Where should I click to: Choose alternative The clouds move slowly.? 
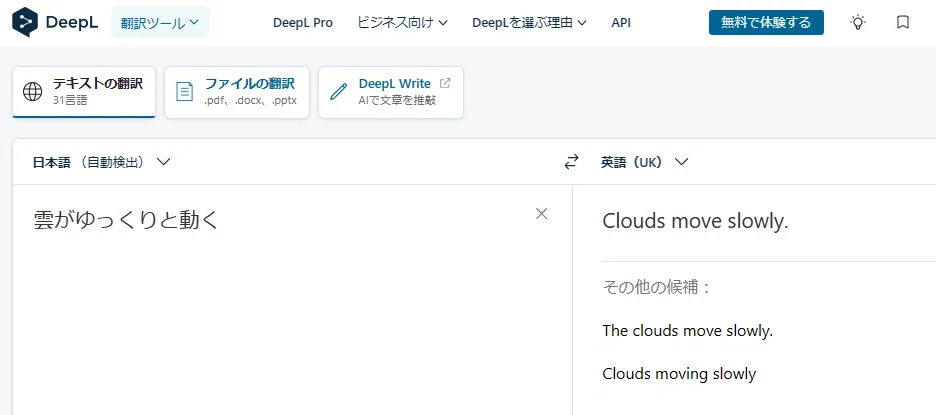688,330
